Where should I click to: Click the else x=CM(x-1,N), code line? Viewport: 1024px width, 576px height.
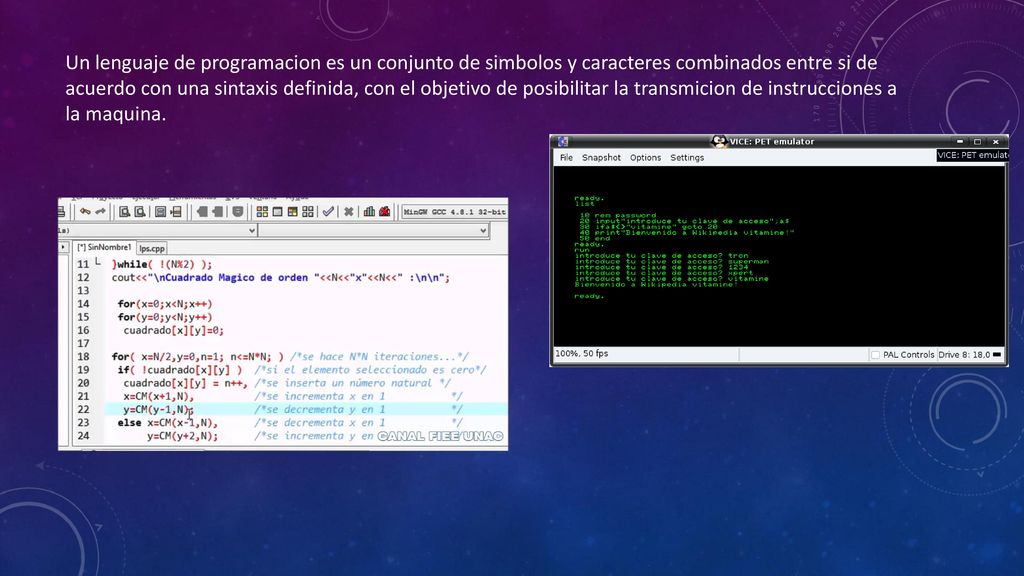pyautogui.click(x=168, y=423)
